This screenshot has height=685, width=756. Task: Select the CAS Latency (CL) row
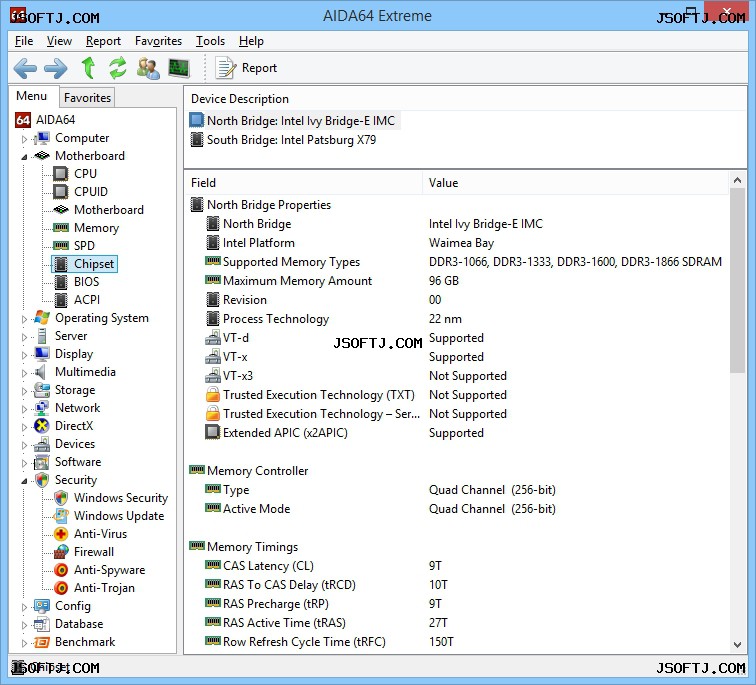(458, 565)
